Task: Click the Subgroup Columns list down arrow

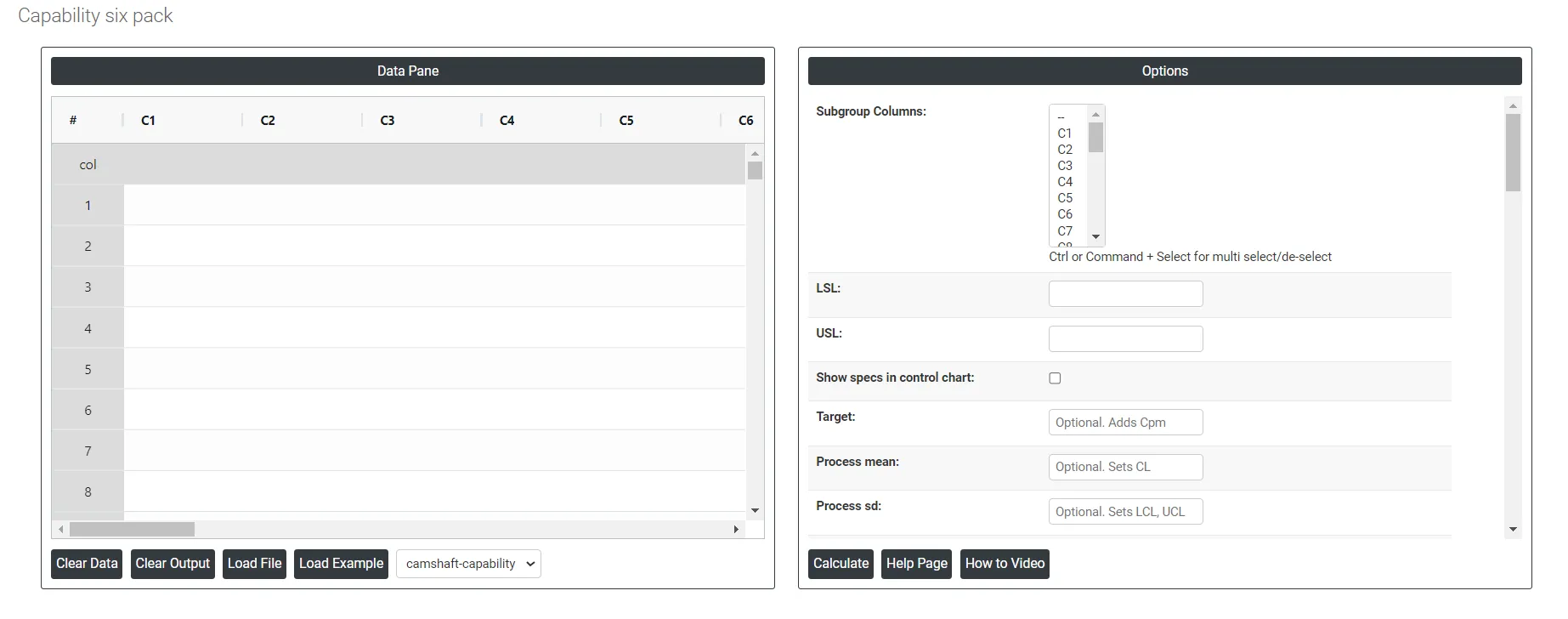Action: point(1095,237)
